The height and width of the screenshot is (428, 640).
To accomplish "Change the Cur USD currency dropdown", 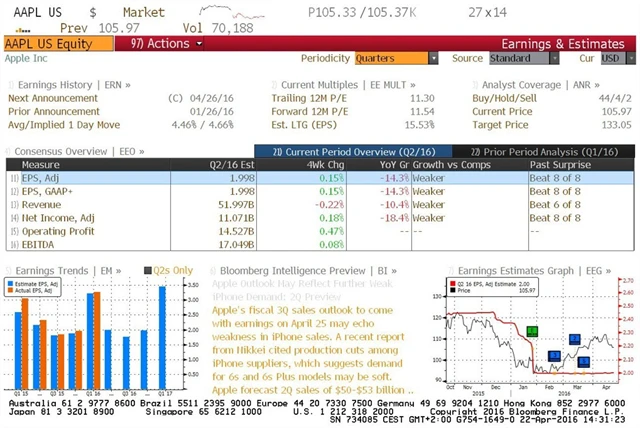I will click(612, 58).
